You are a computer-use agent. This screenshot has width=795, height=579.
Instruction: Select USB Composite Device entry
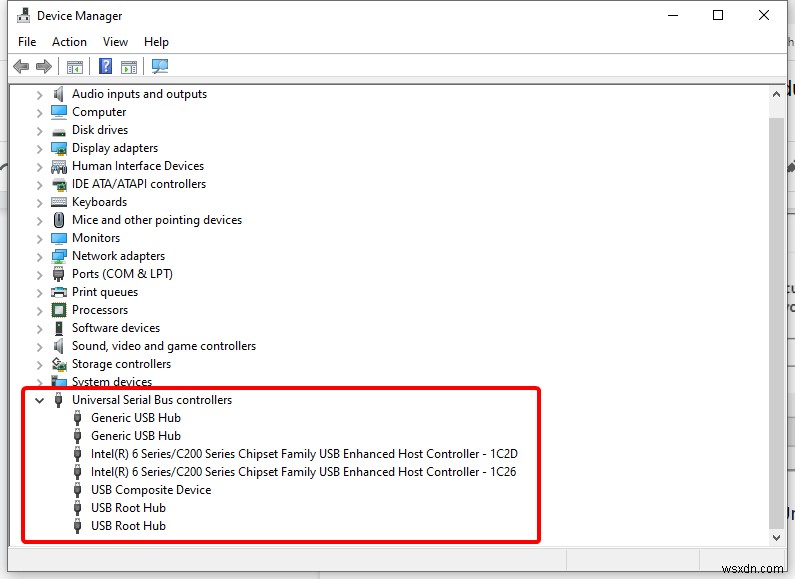151,490
